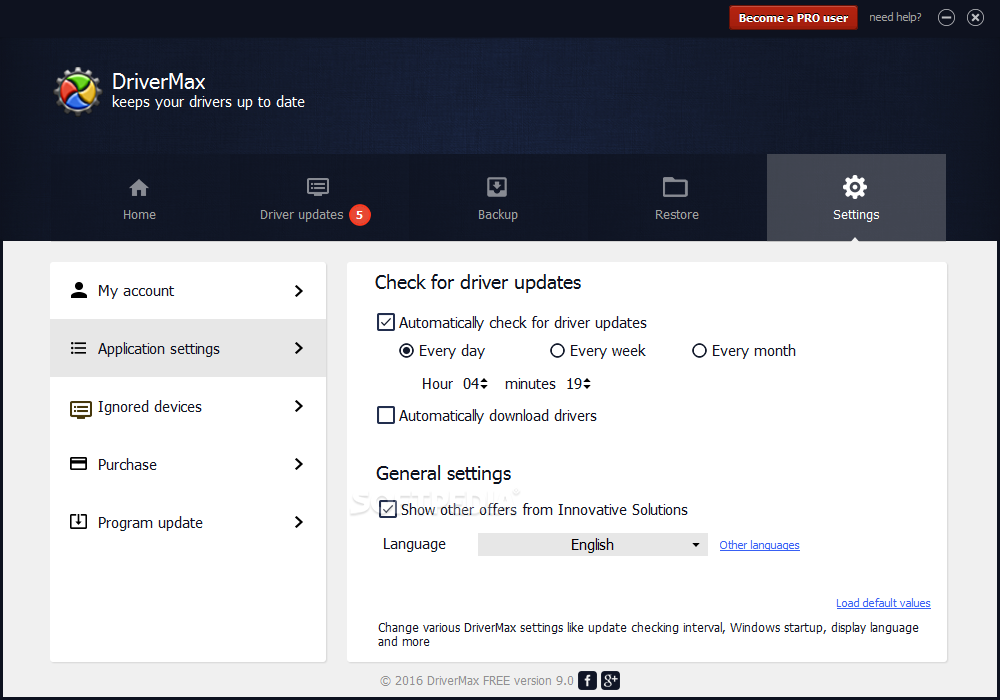Click the Other languages link

[760, 545]
